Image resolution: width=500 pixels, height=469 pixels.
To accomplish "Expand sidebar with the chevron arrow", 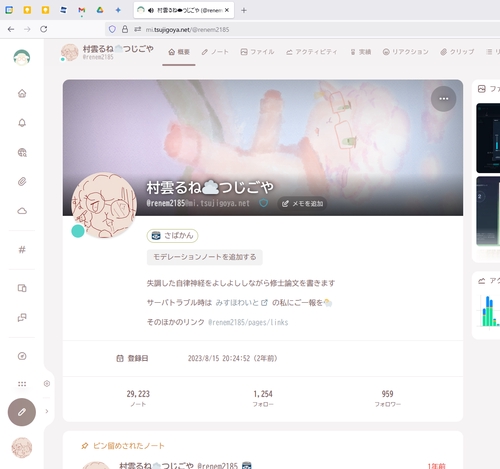I will (47, 411).
